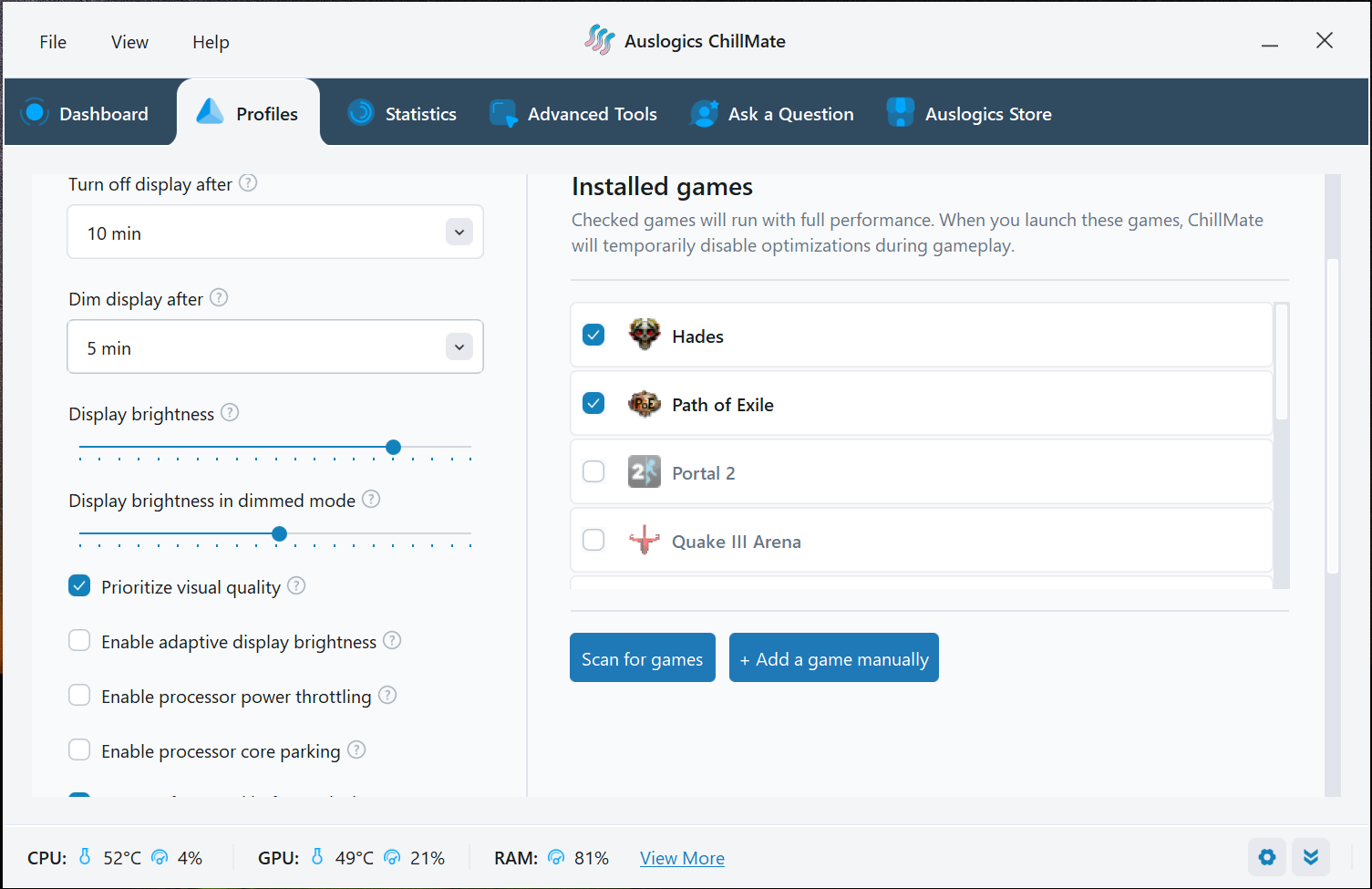Viewport: 1372px width, 889px height.
Task: Enable processor power throttling checkbox
Action: pyautogui.click(x=79, y=695)
